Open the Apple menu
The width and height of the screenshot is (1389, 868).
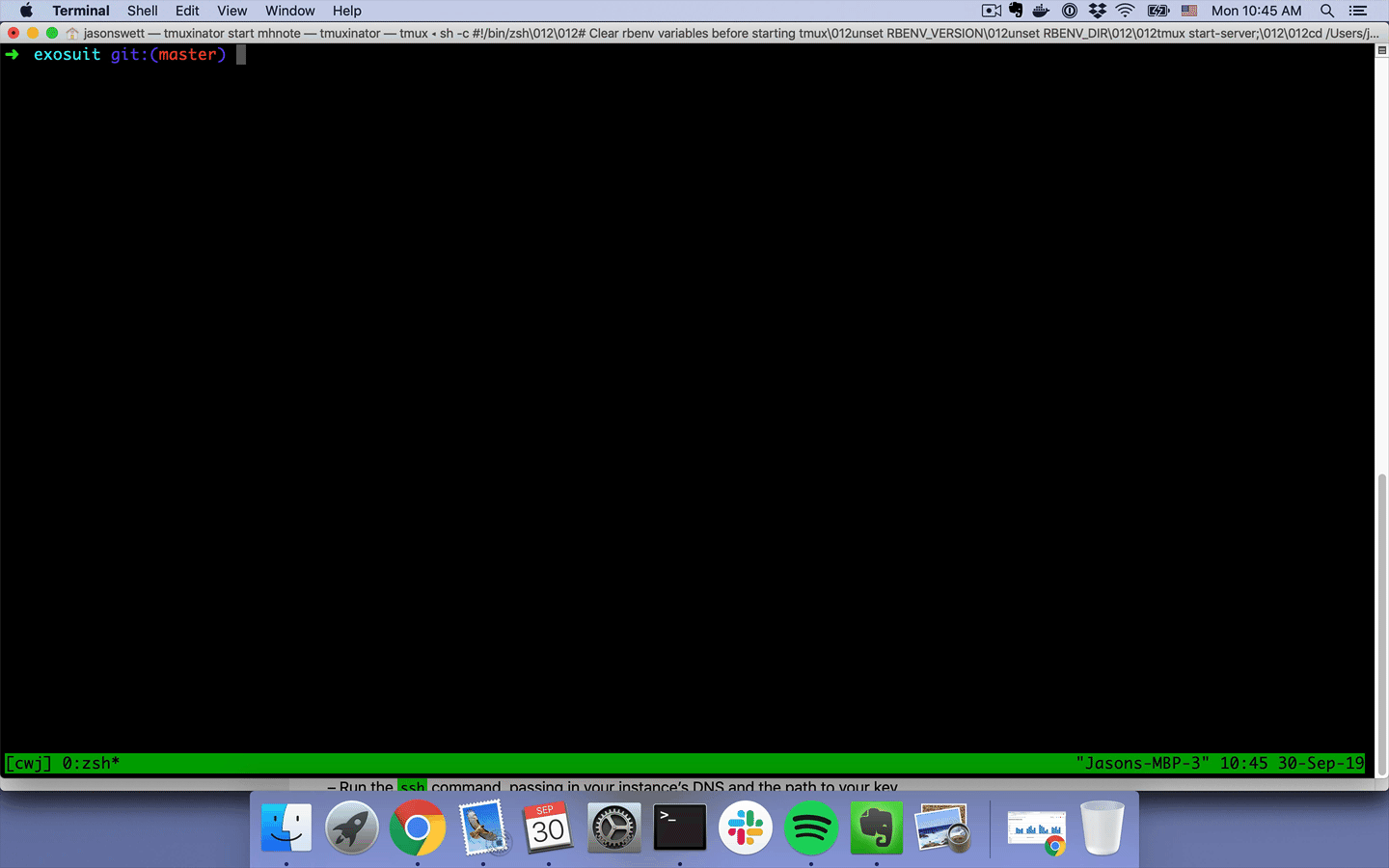pyautogui.click(x=26, y=11)
